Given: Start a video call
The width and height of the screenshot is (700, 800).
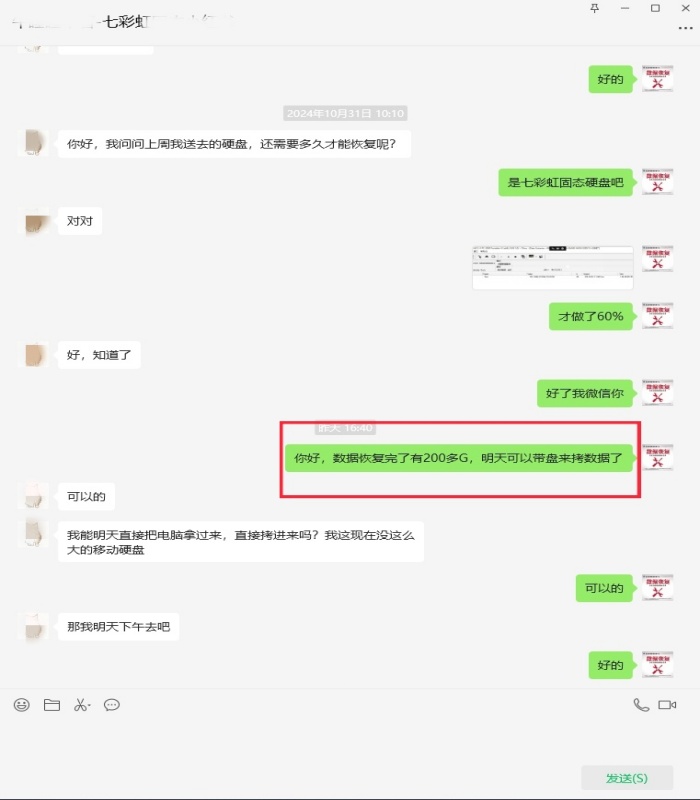Looking at the screenshot, I should tap(667, 705).
